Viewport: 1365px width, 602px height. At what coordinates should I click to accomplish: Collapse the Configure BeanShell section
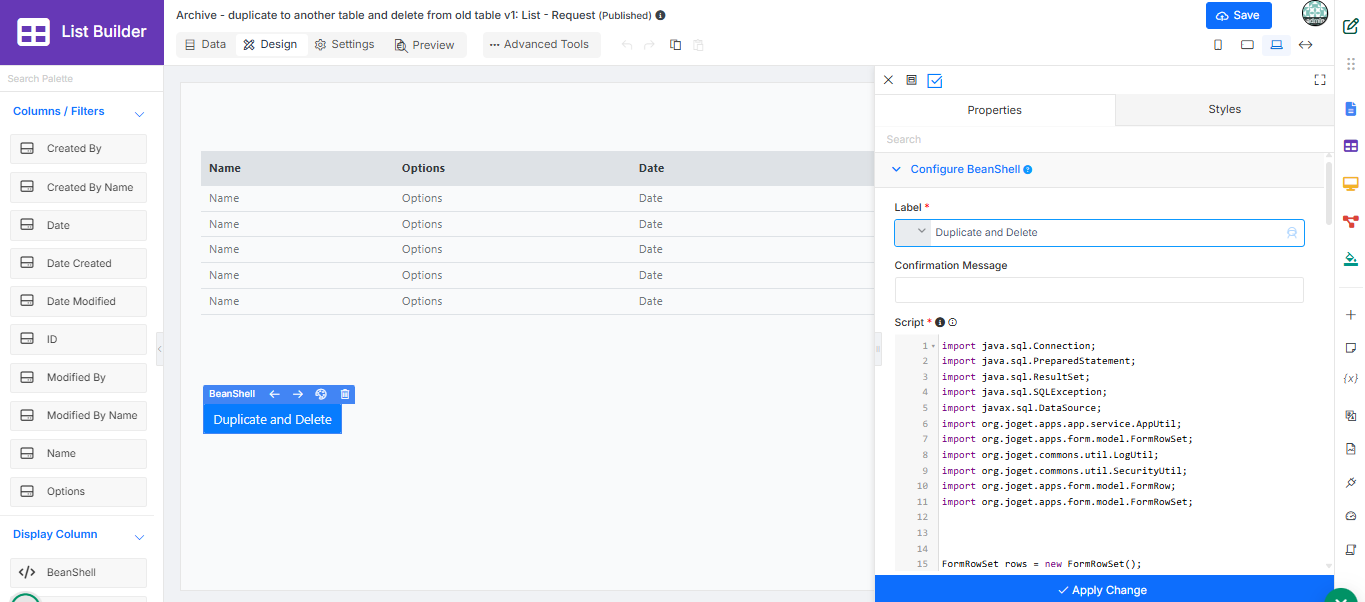coord(896,170)
